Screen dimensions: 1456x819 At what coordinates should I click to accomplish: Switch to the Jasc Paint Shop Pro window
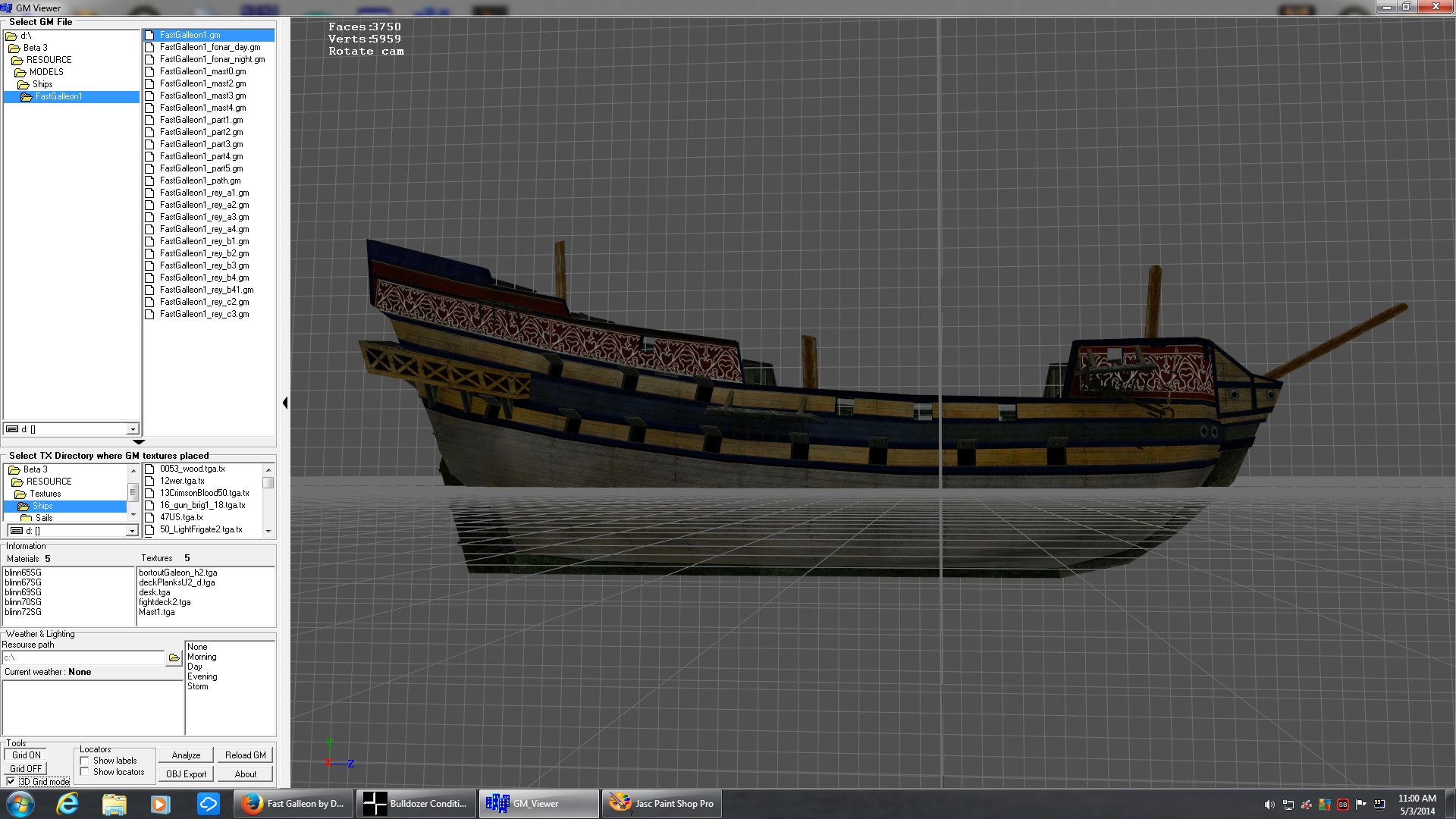click(662, 804)
